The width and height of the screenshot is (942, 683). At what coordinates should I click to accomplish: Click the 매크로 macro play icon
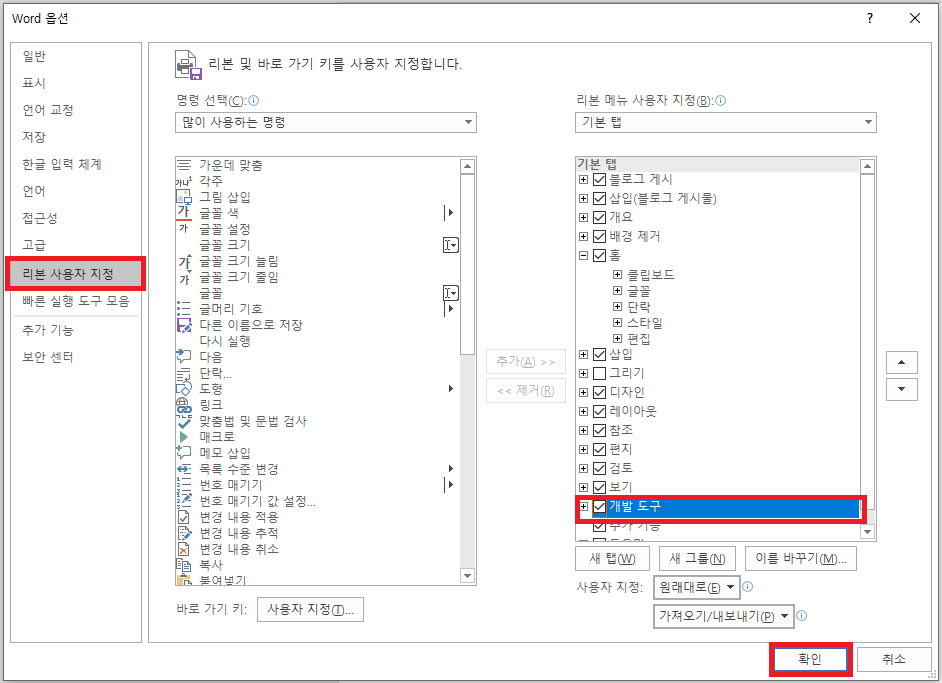(184, 437)
